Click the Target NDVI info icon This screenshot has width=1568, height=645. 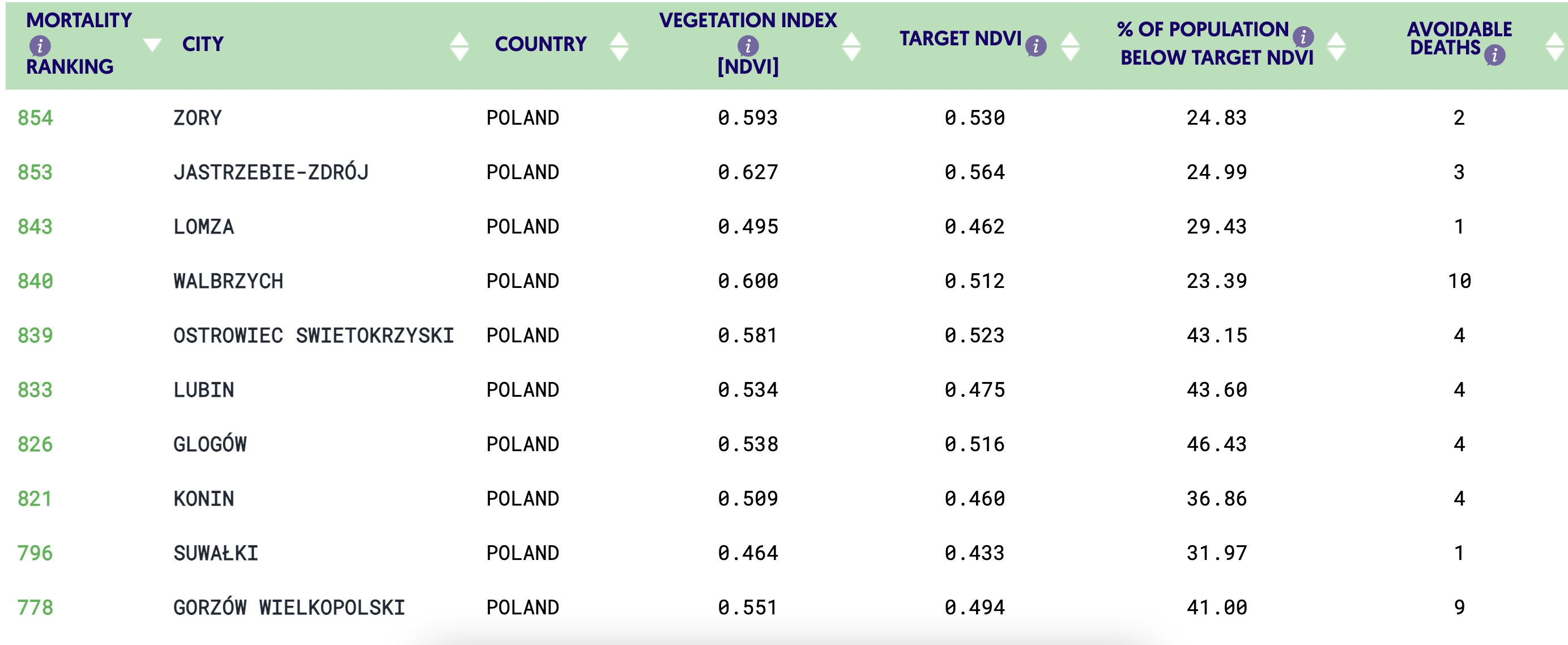click(1036, 46)
